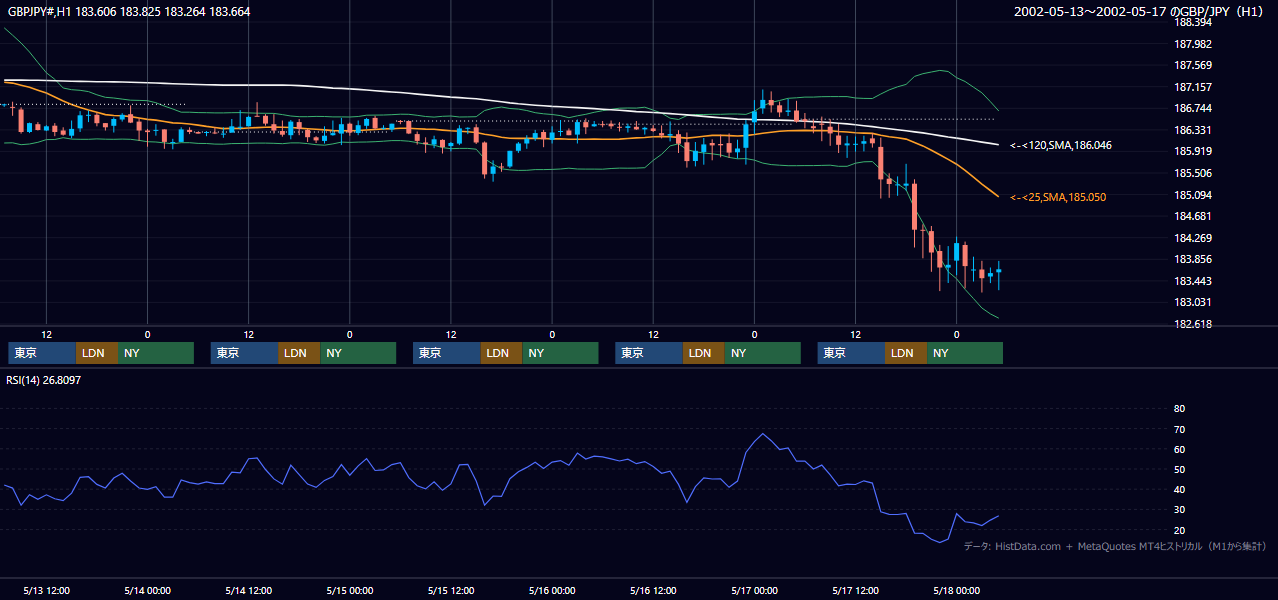Click price axis value 185.506
The height and width of the screenshot is (600, 1278).
pyautogui.click(x=1192, y=173)
